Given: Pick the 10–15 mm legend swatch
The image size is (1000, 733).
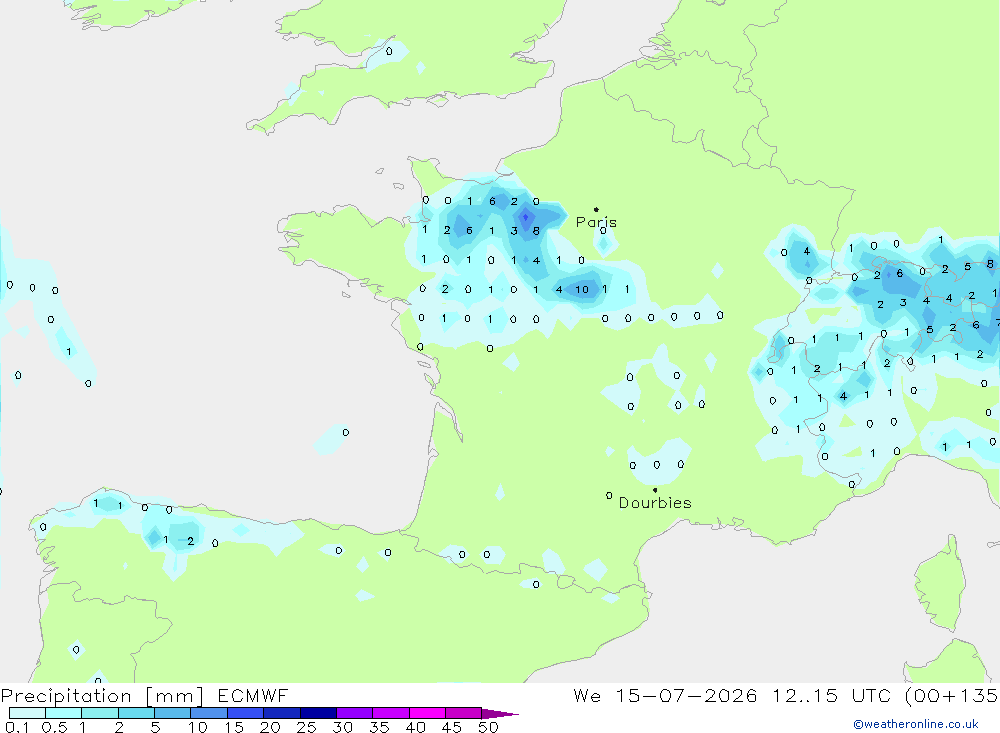Looking at the screenshot, I should (x=209, y=713).
